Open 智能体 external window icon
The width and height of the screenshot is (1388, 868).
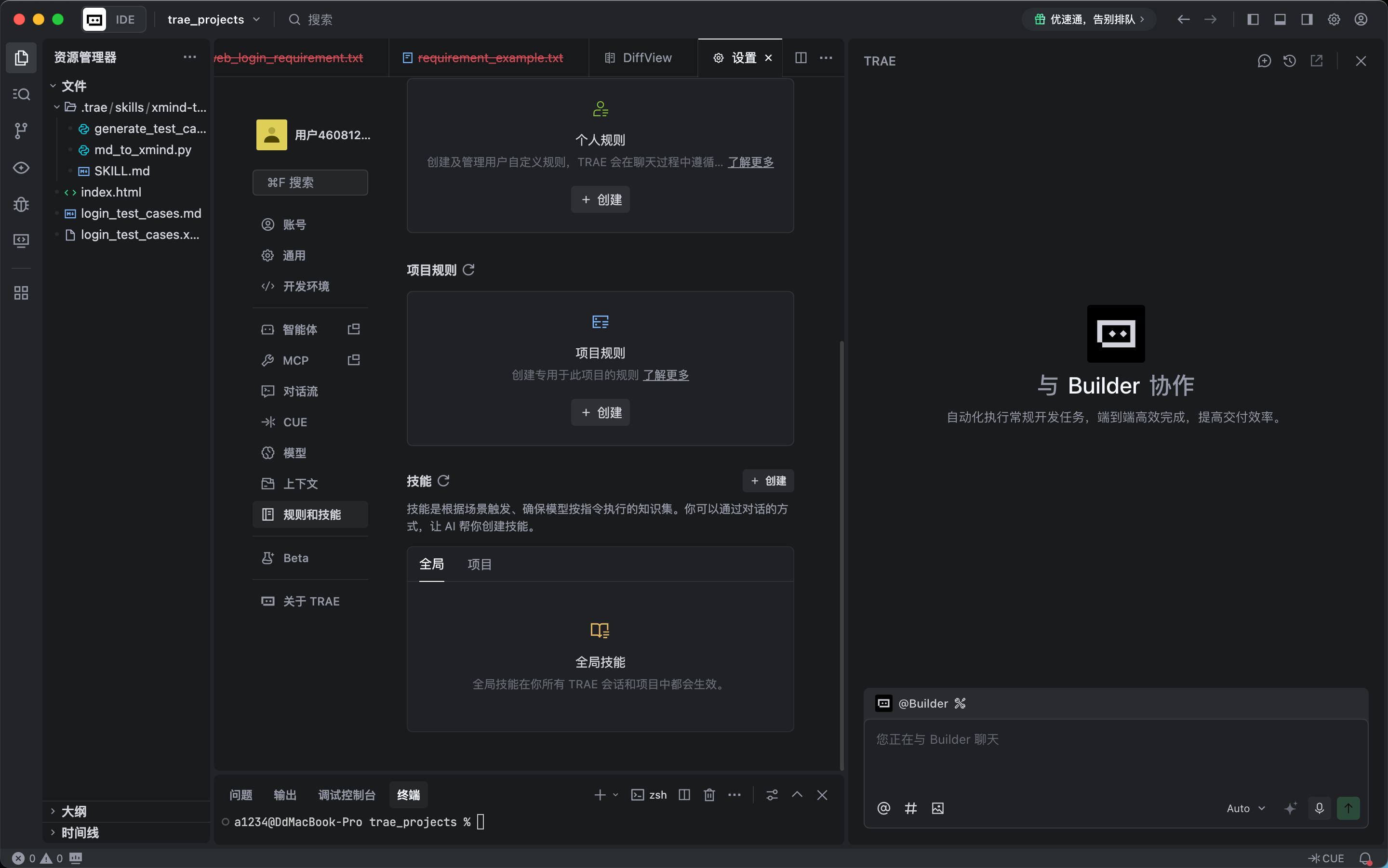click(x=354, y=329)
